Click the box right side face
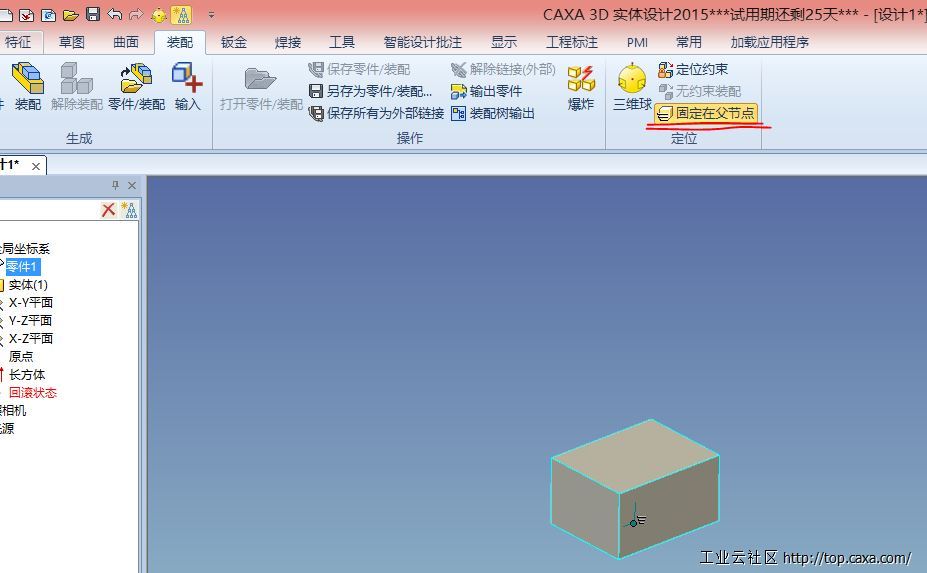 click(x=668, y=509)
